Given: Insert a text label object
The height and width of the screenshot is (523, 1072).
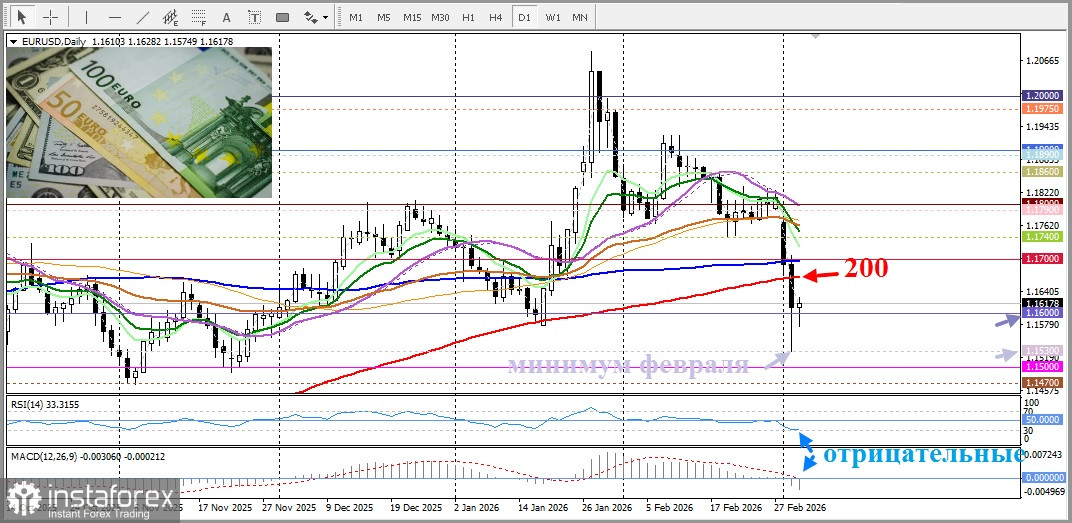Looking at the screenshot, I should pyautogui.click(x=254, y=17).
